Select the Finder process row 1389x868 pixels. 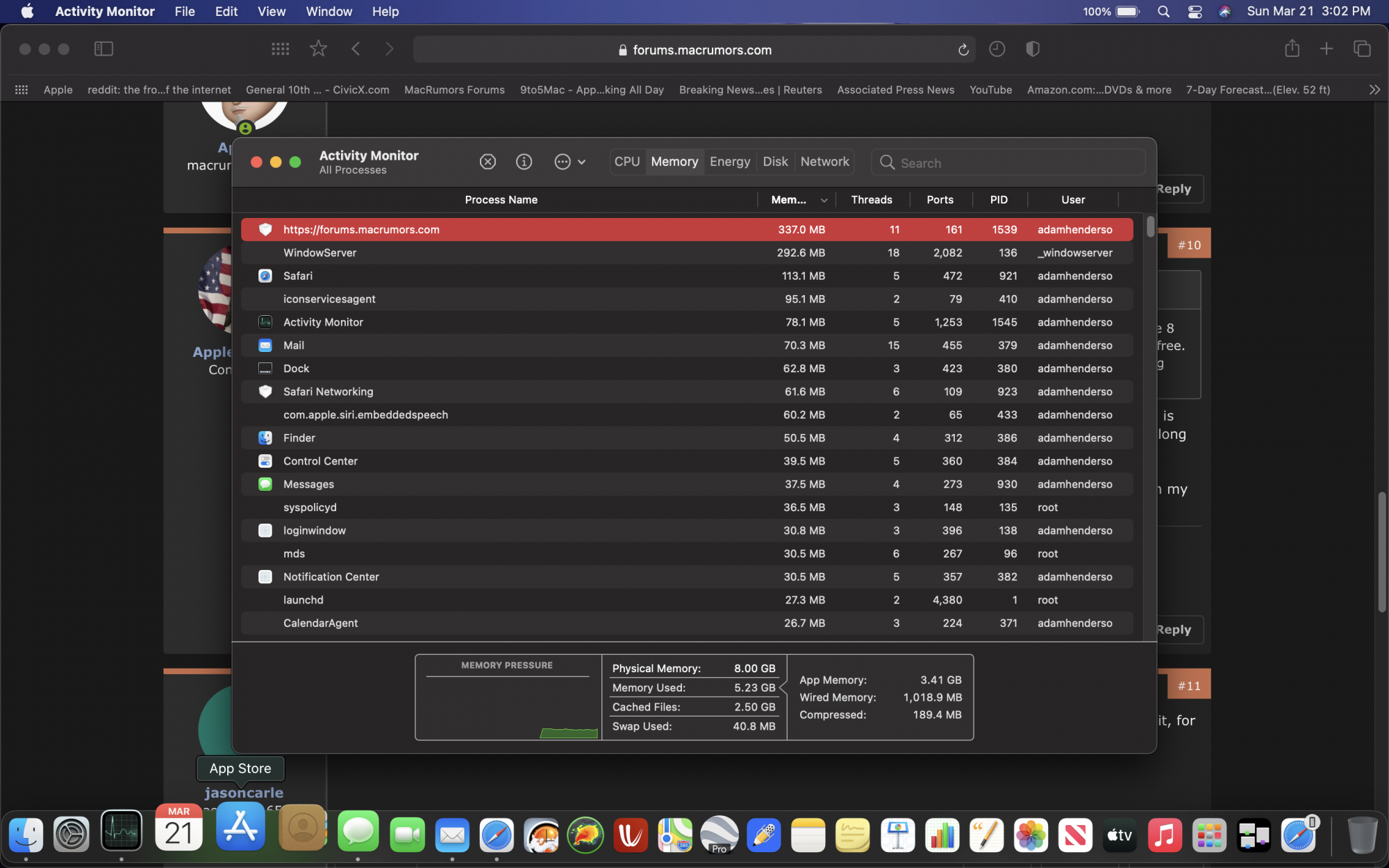(687, 438)
